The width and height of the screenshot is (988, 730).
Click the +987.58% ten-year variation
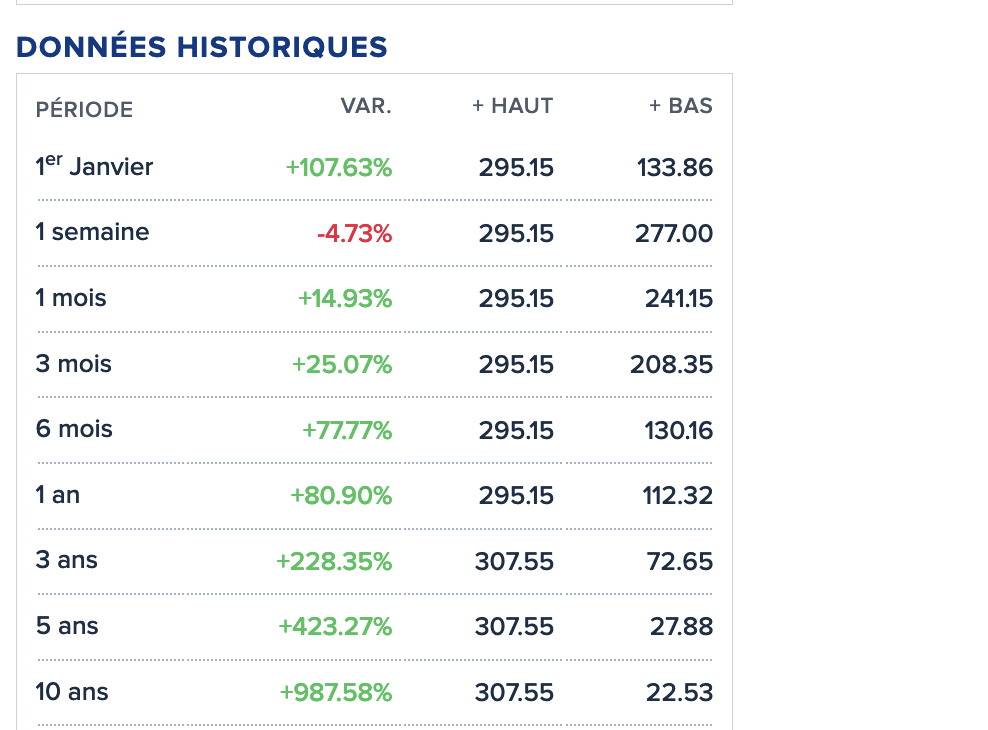pyautogui.click(x=336, y=693)
